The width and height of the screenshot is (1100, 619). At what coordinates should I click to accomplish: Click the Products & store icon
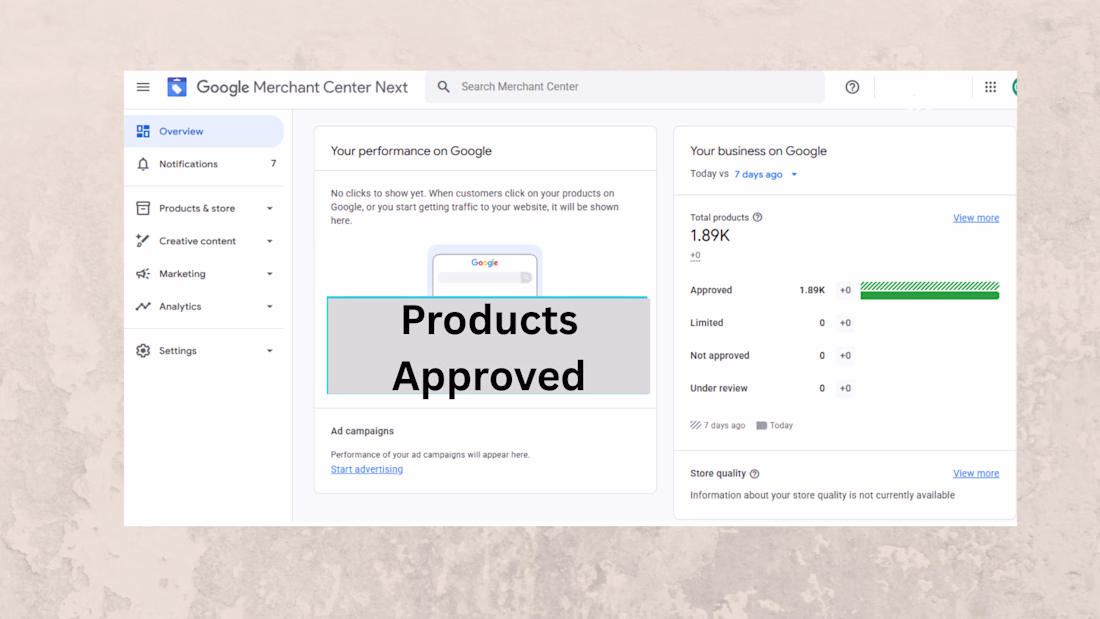(x=143, y=208)
